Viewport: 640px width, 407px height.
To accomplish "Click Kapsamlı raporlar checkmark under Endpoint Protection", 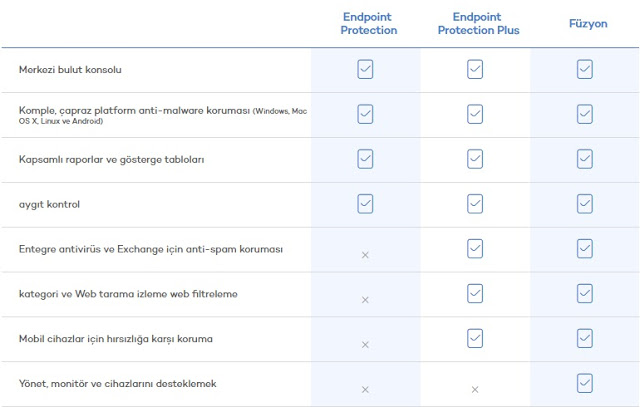I will [x=365, y=159].
